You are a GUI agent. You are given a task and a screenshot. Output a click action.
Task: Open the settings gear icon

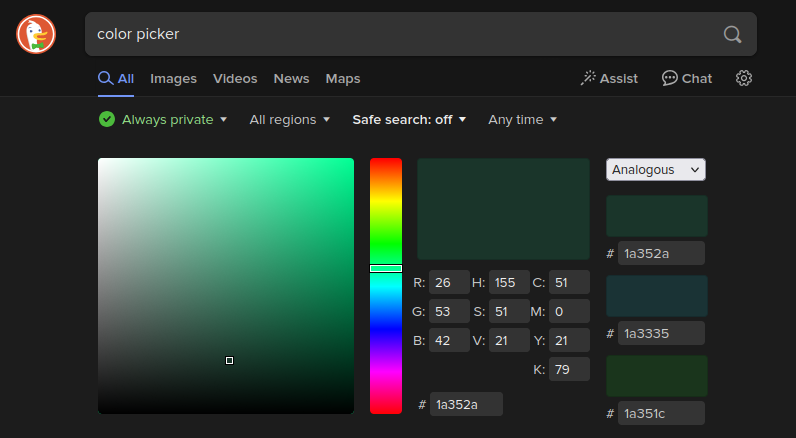click(x=743, y=78)
